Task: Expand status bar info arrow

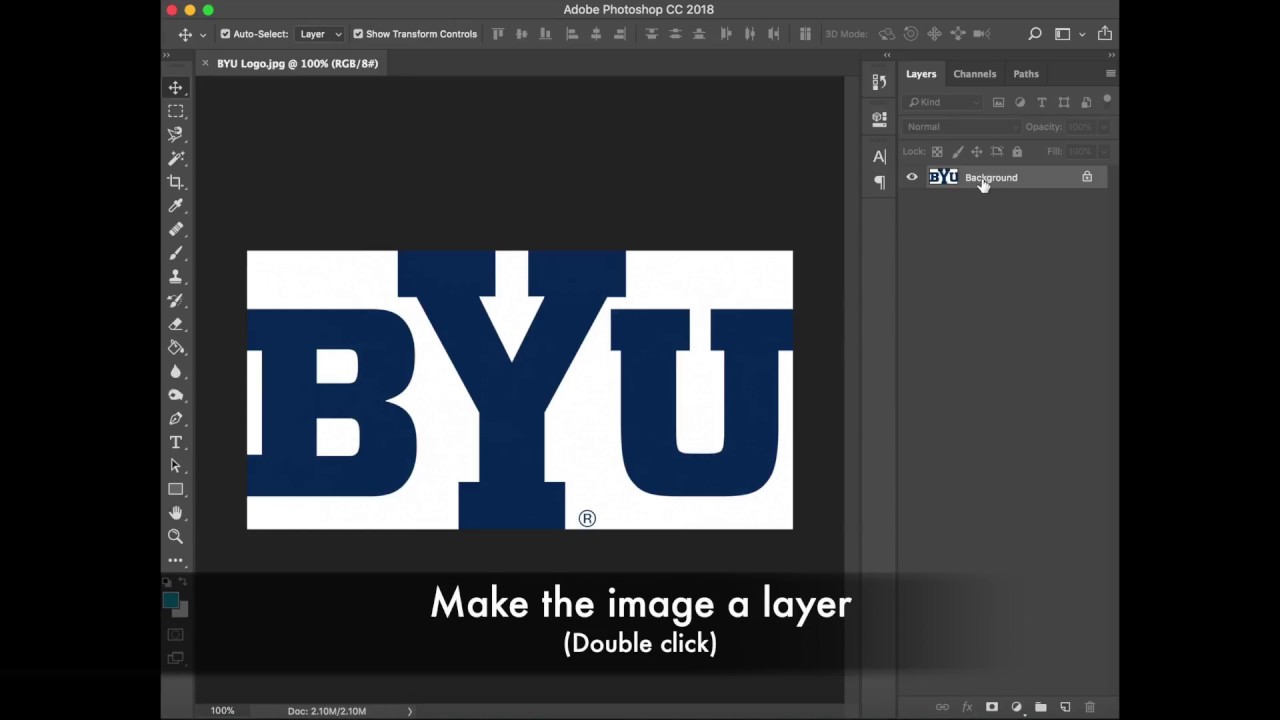Action: (409, 711)
